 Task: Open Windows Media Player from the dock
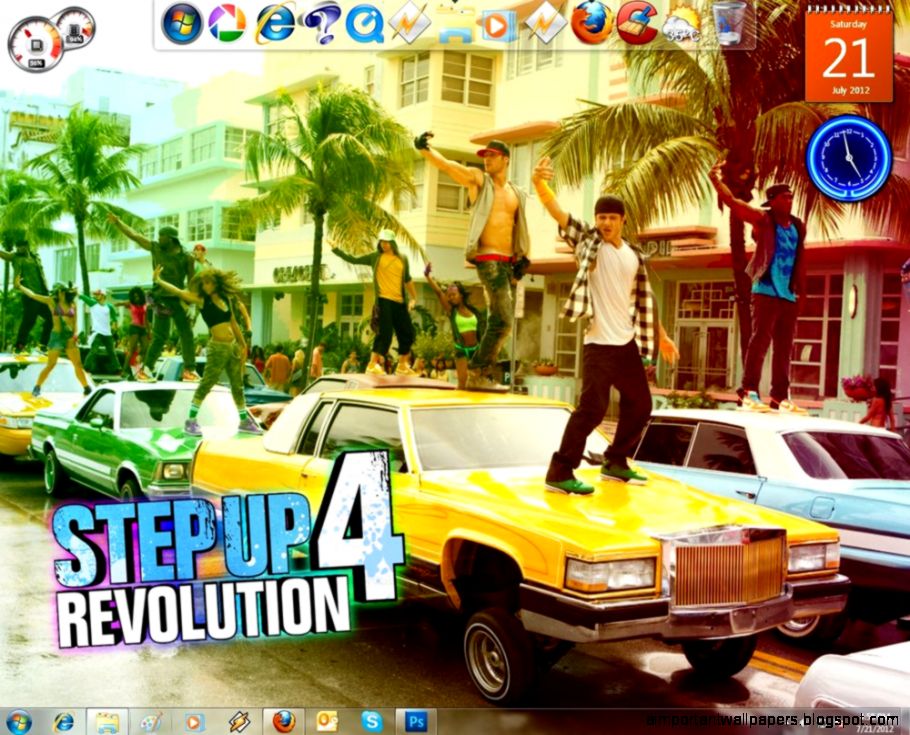pyautogui.click(x=496, y=22)
